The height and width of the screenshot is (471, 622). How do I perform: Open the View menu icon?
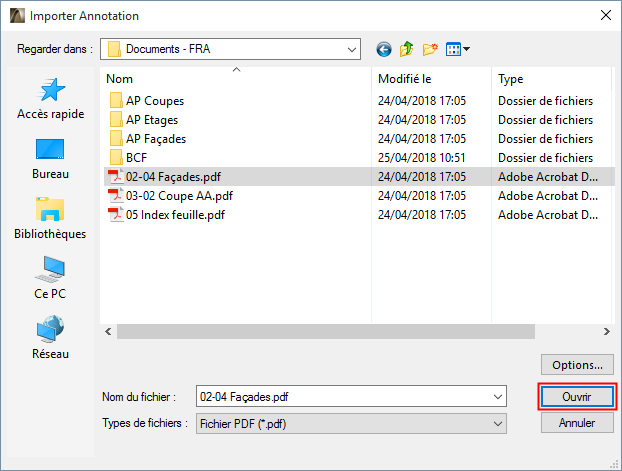tap(457, 48)
